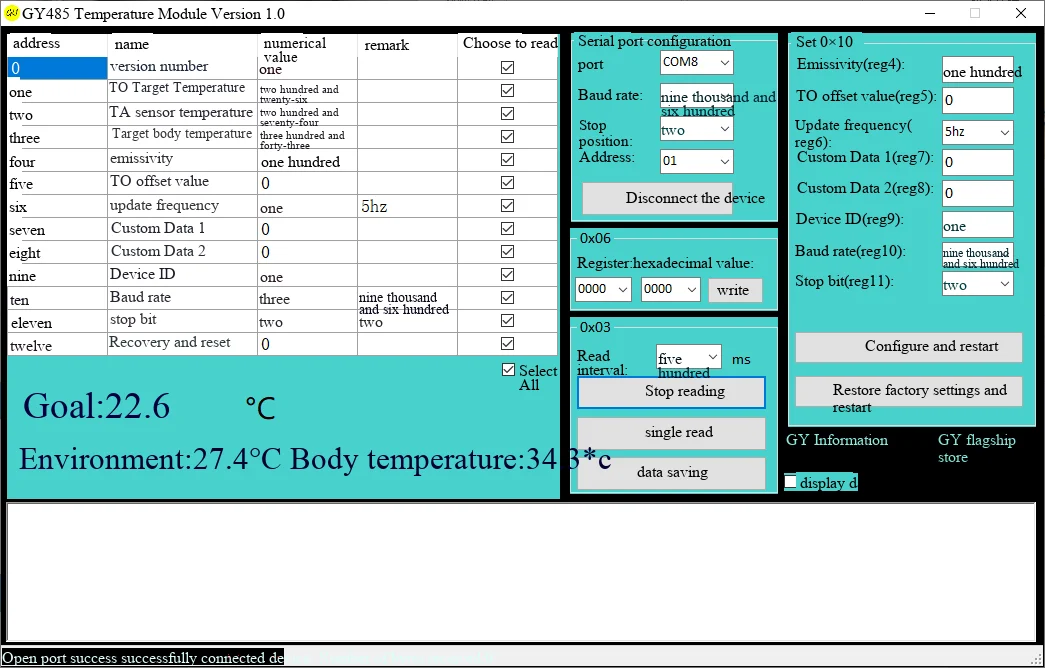Toggle the Select All checkbox
Viewport: 1045px width, 668px height.
[x=509, y=370]
